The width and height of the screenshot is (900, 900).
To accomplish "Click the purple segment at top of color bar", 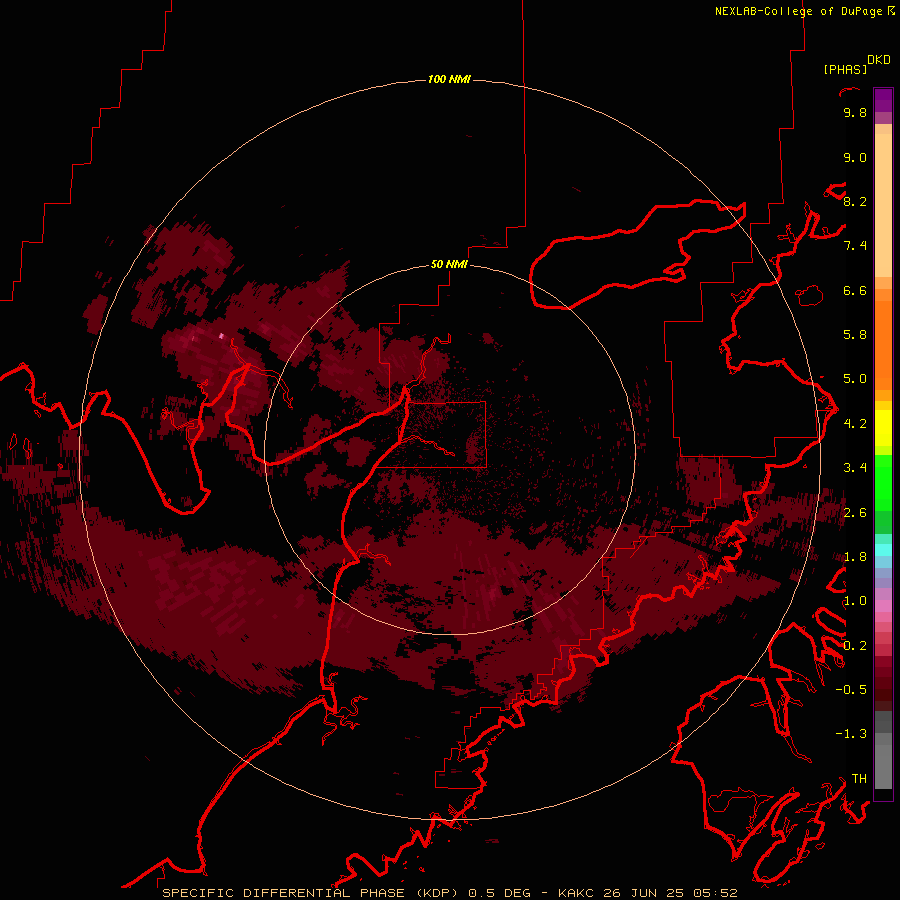I will pyautogui.click(x=883, y=101).
